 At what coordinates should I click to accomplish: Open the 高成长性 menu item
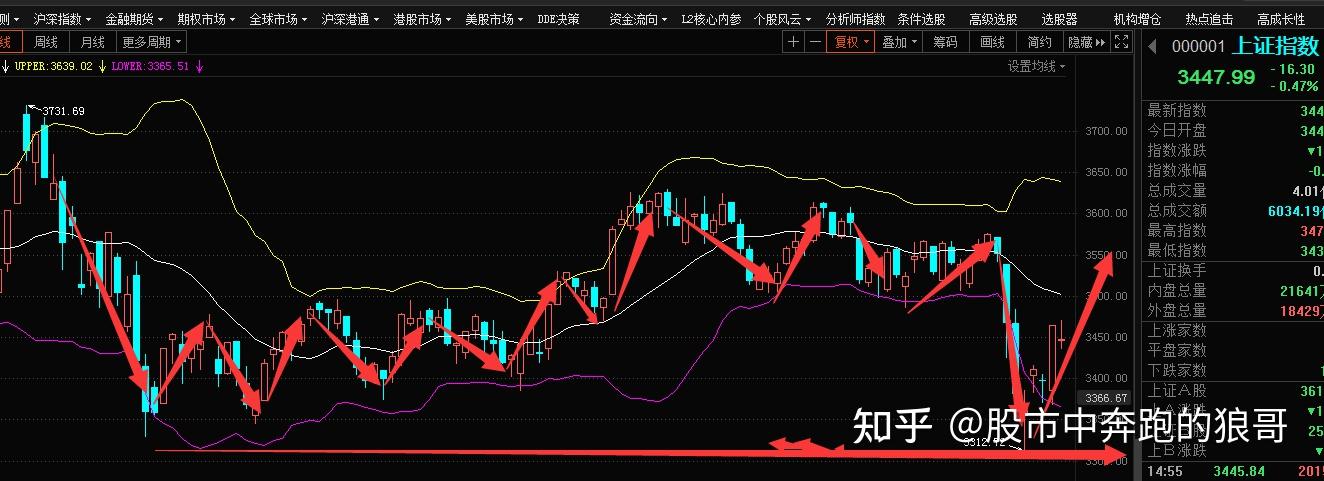[x=1281, y=19]
